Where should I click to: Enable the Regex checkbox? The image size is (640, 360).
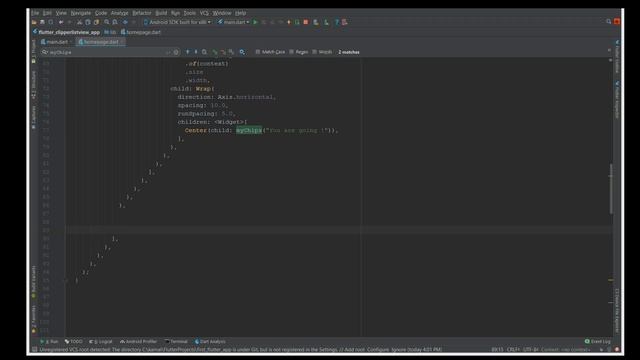coord(299,52)
